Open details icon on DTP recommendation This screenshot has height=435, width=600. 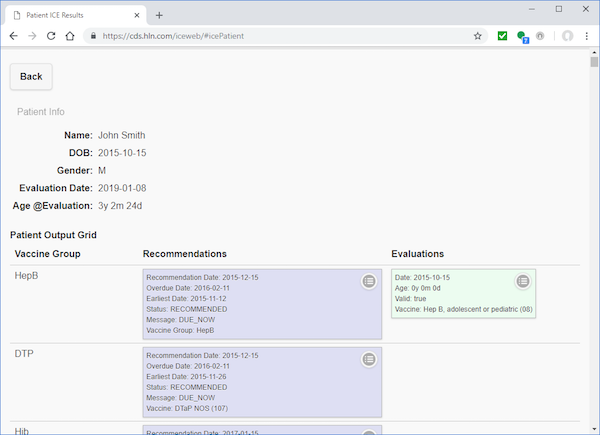[369, 359]
